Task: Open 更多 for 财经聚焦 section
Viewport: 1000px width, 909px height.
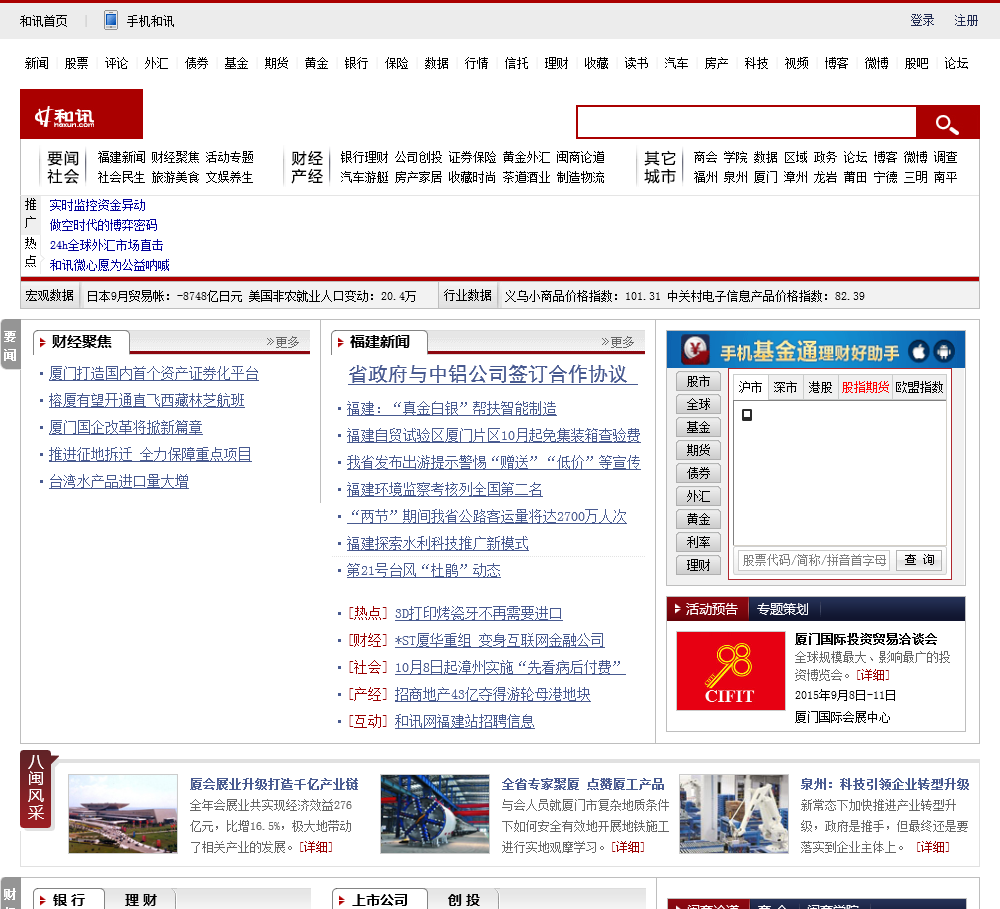Action: point(283,342)
